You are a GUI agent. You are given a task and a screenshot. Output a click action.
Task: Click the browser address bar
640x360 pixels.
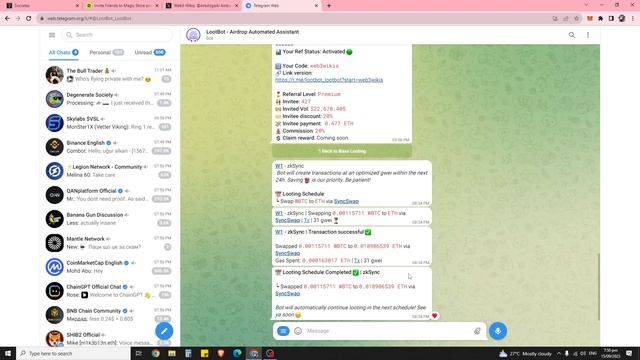294,18
